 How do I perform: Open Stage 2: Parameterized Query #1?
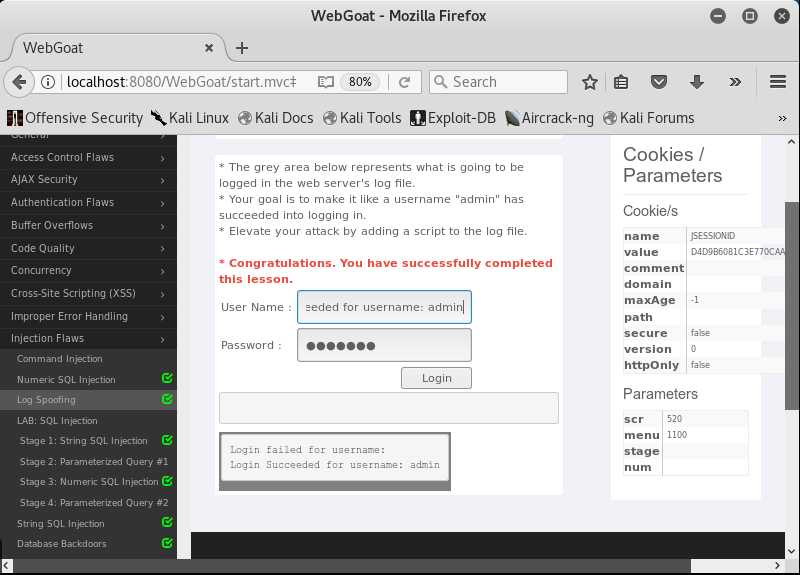coord(93,462)
